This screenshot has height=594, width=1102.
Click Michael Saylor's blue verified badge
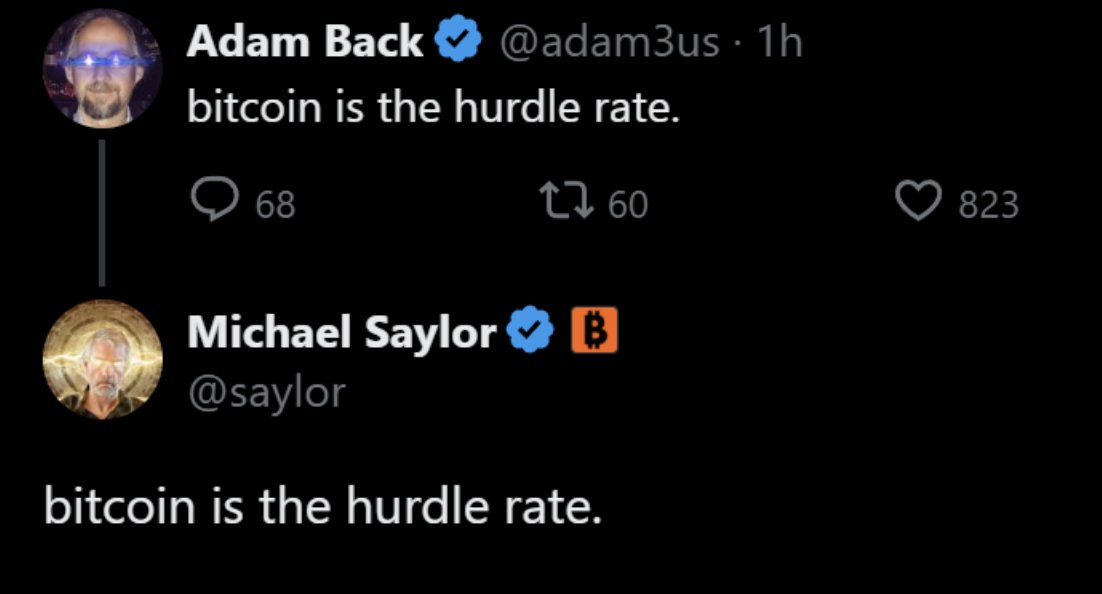click(x=531, y=330)
